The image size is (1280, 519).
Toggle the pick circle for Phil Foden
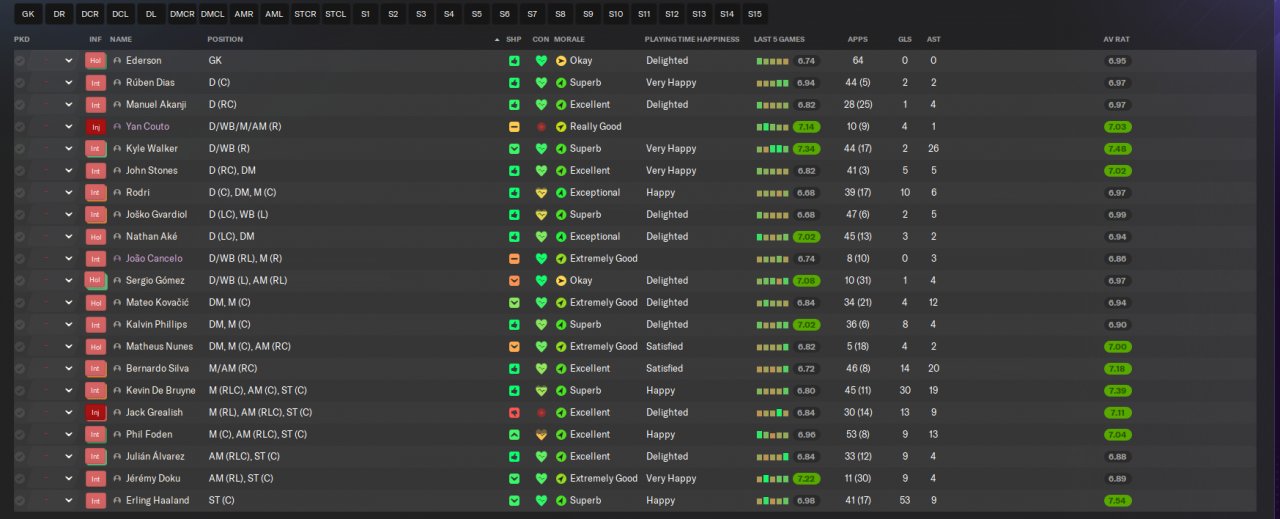19,435
